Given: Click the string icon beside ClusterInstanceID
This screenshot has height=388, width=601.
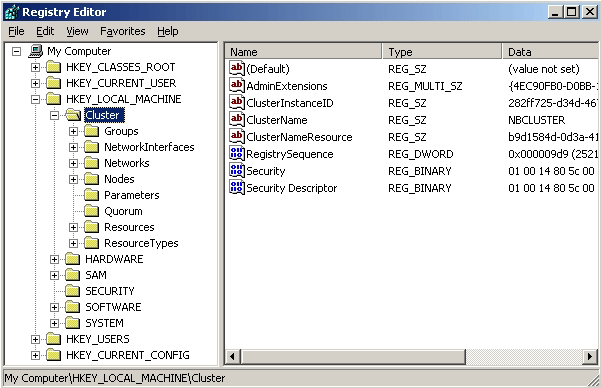Looking at the screenshot, I should (236, 102).
